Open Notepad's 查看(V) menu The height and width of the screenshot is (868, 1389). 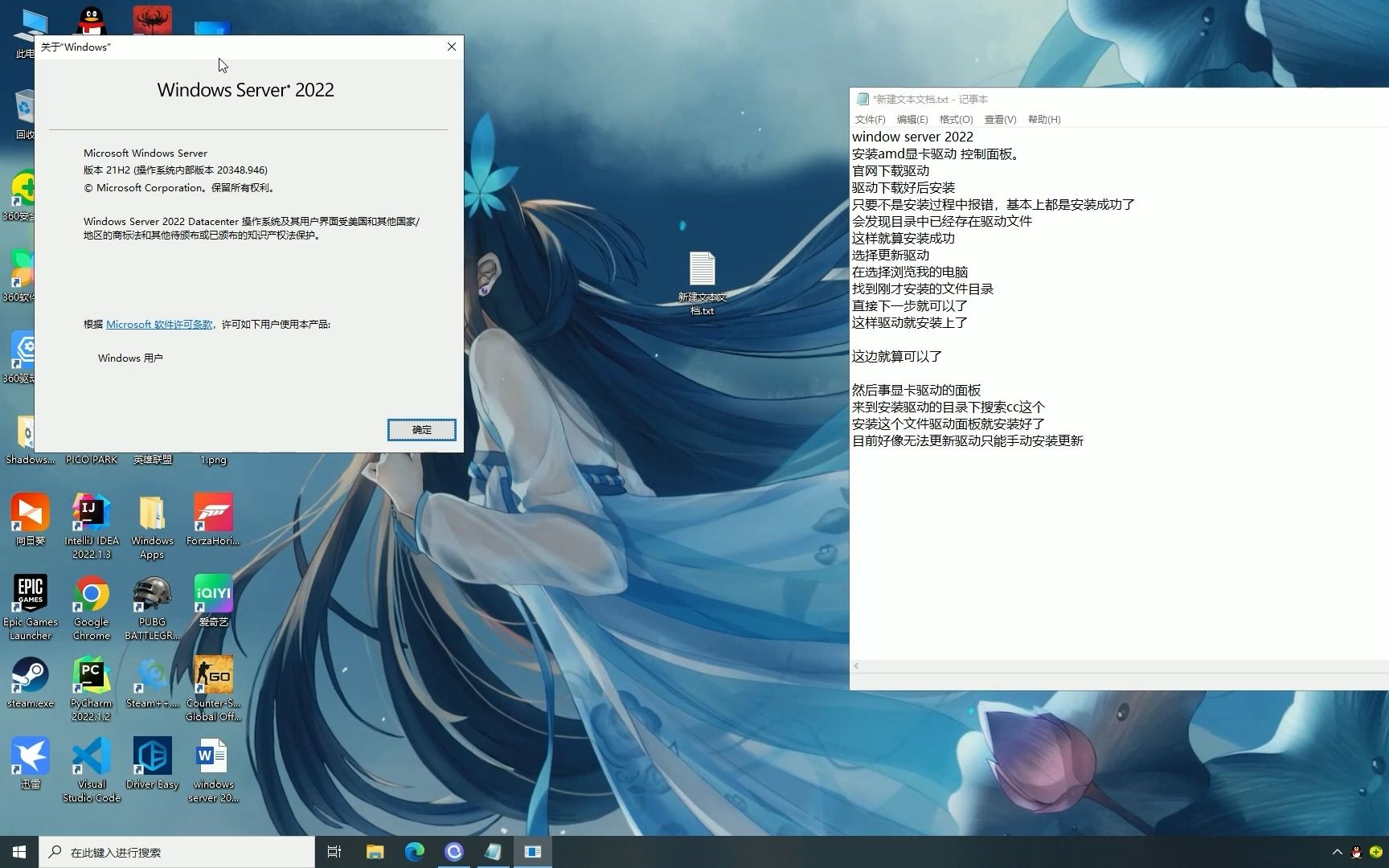(1001, 119)
